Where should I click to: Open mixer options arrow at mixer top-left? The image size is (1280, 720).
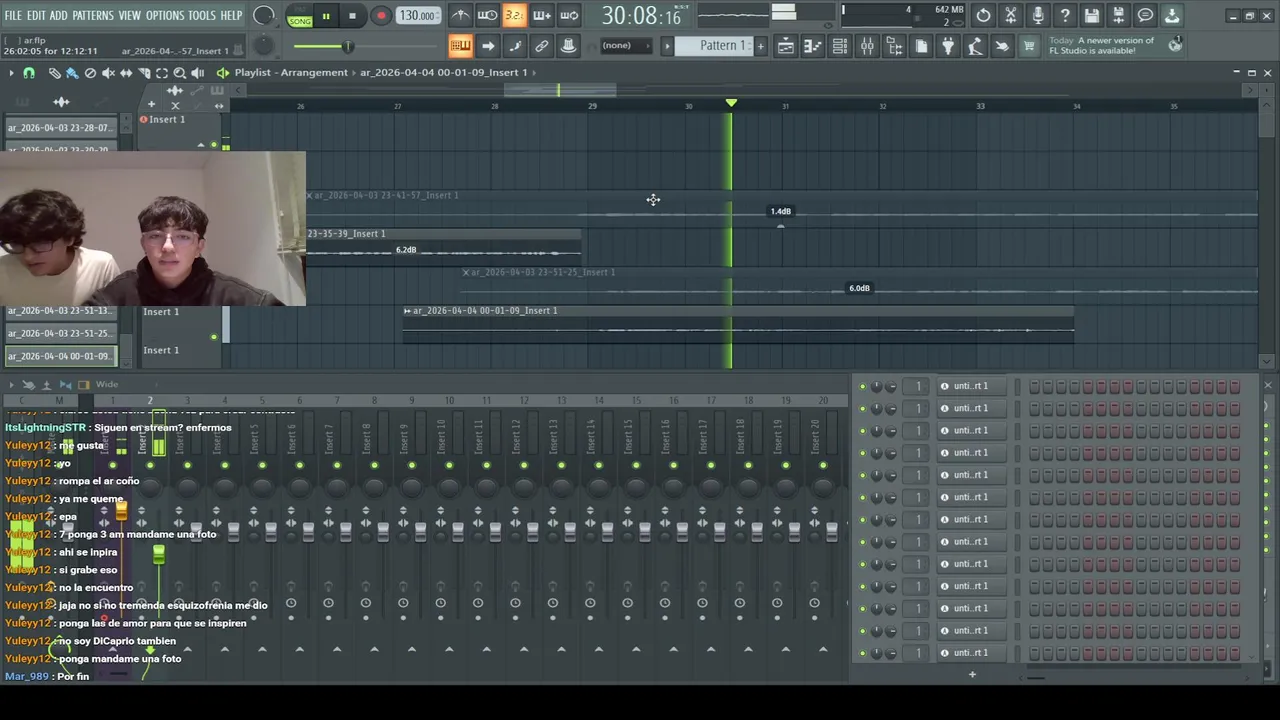click(x=11, y=385)
